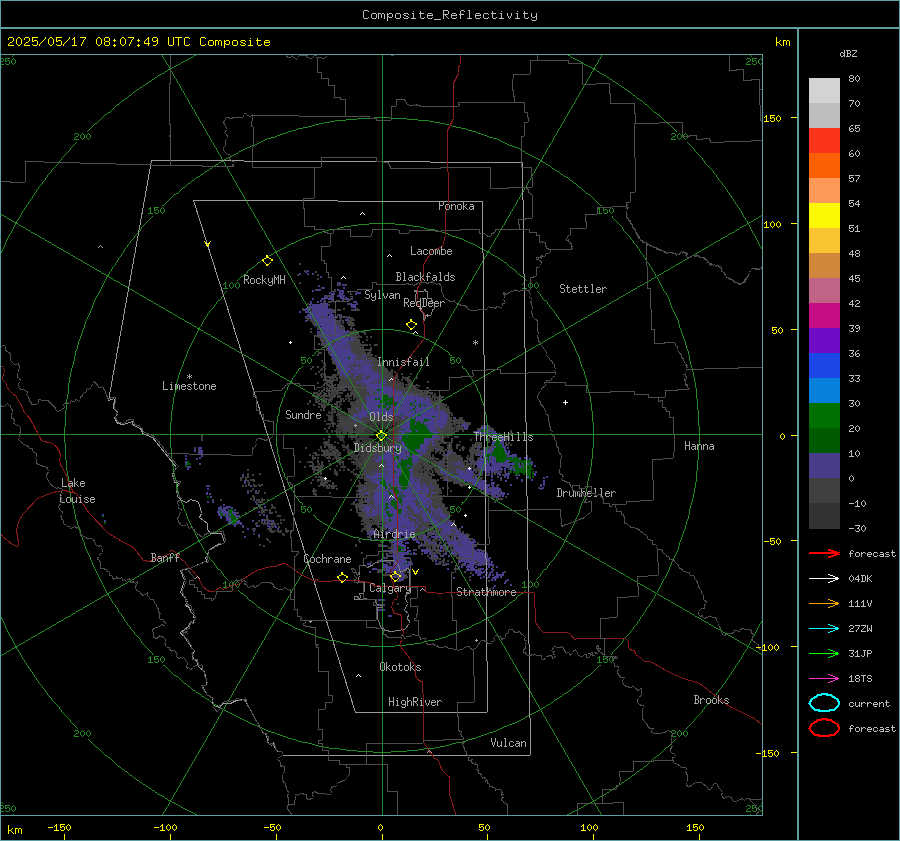
Task: Select the red 60-65 dBZ swatch
Action: tap(824, 141)
